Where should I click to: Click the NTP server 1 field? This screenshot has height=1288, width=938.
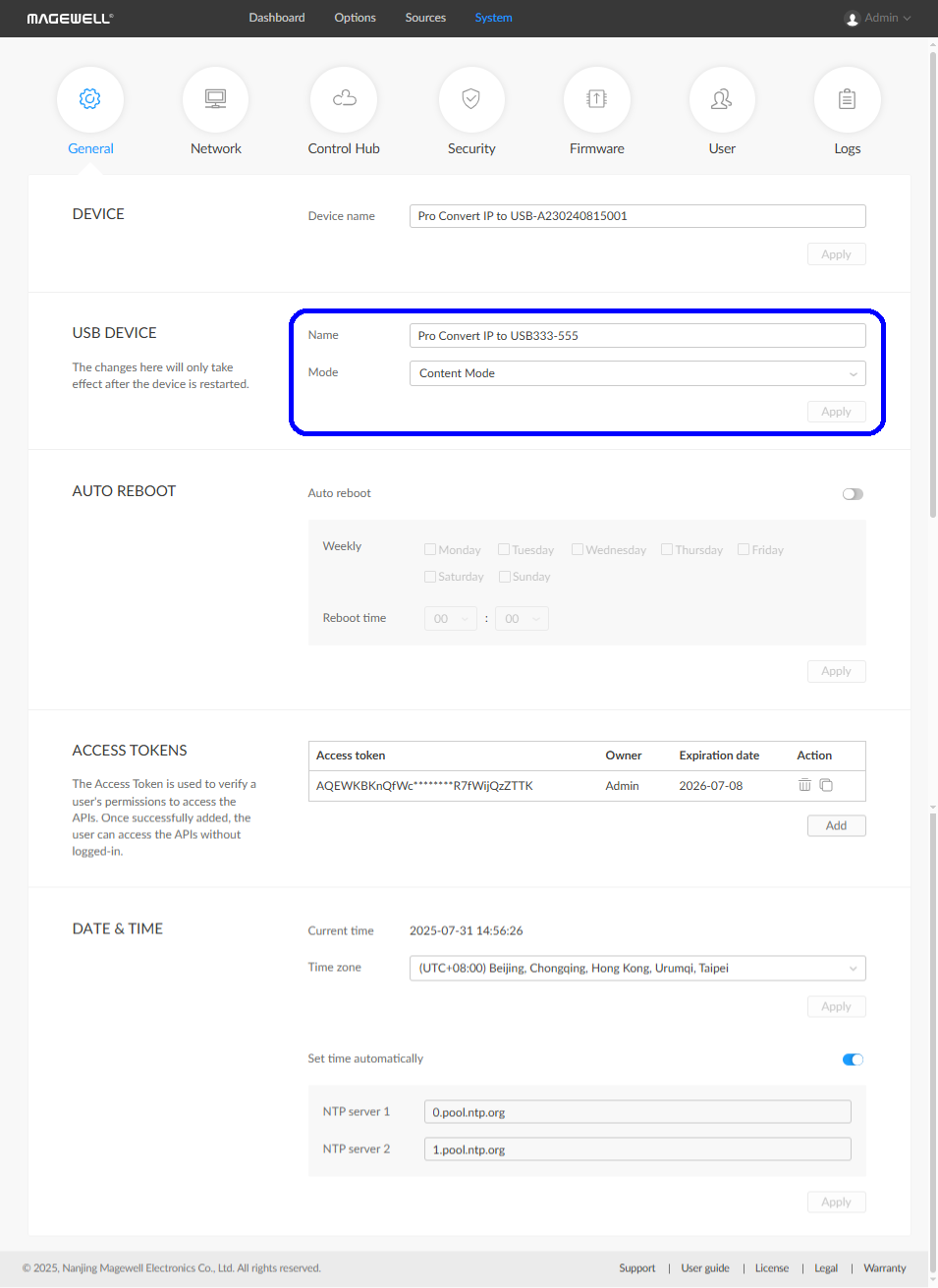(x=637, y=1112)
